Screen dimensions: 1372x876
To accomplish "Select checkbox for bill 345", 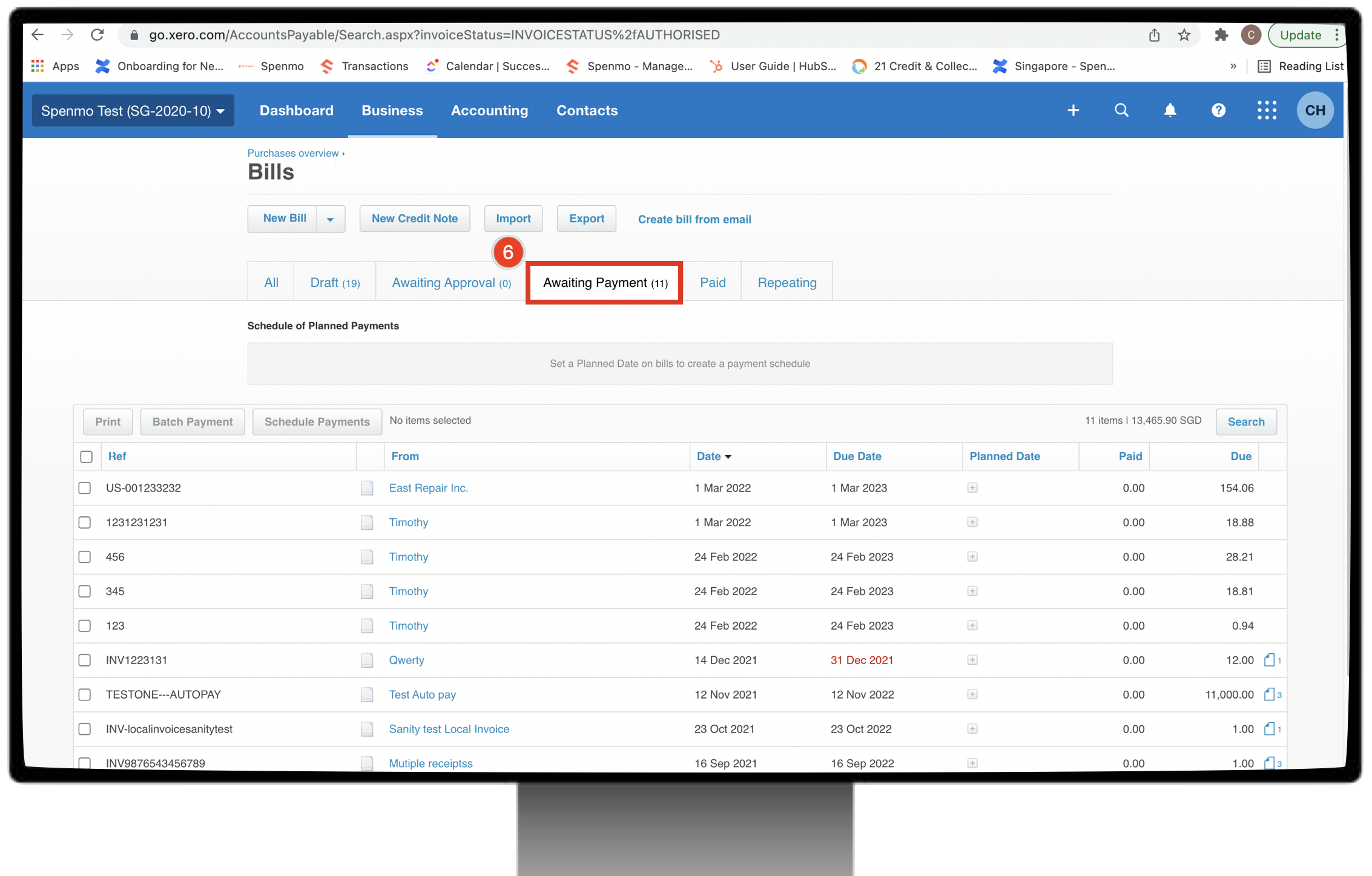I will [85, 591].
